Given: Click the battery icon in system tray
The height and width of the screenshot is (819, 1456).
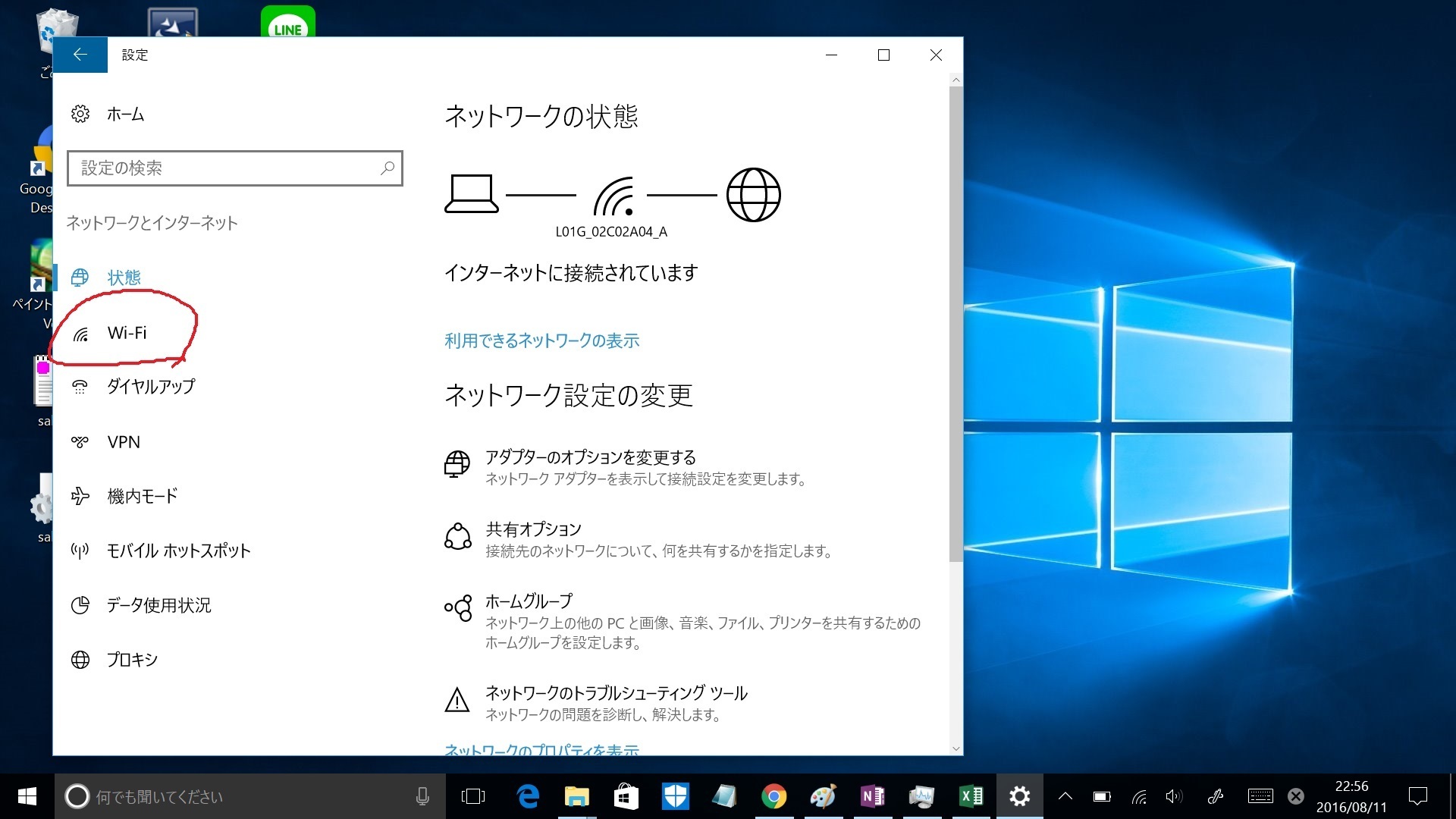Looking at the screenshot, I should (x=1102, y=796).
